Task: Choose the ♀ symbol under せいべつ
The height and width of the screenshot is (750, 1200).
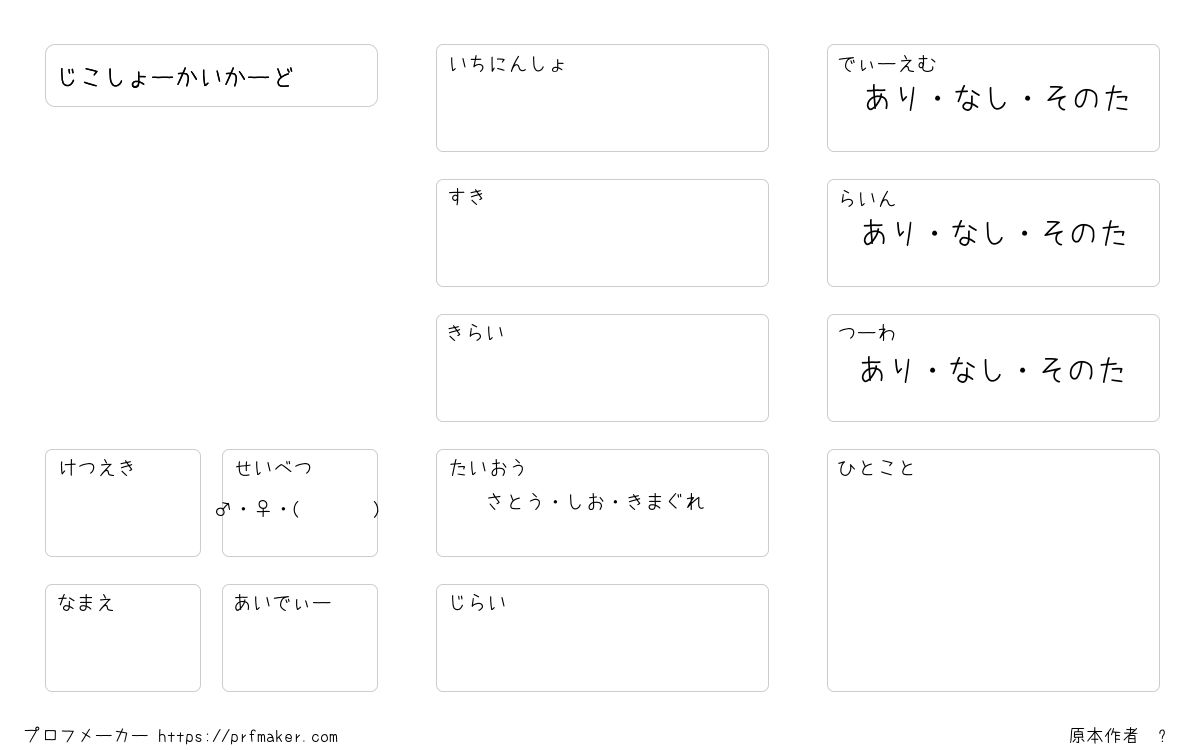Action: [263, 509]
